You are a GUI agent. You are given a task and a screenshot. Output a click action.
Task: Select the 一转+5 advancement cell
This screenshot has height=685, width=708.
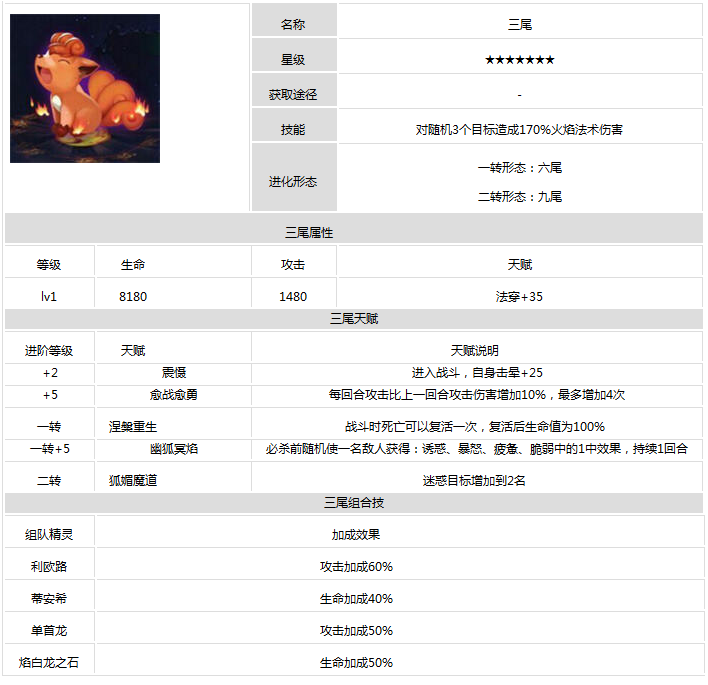[50, 449]
